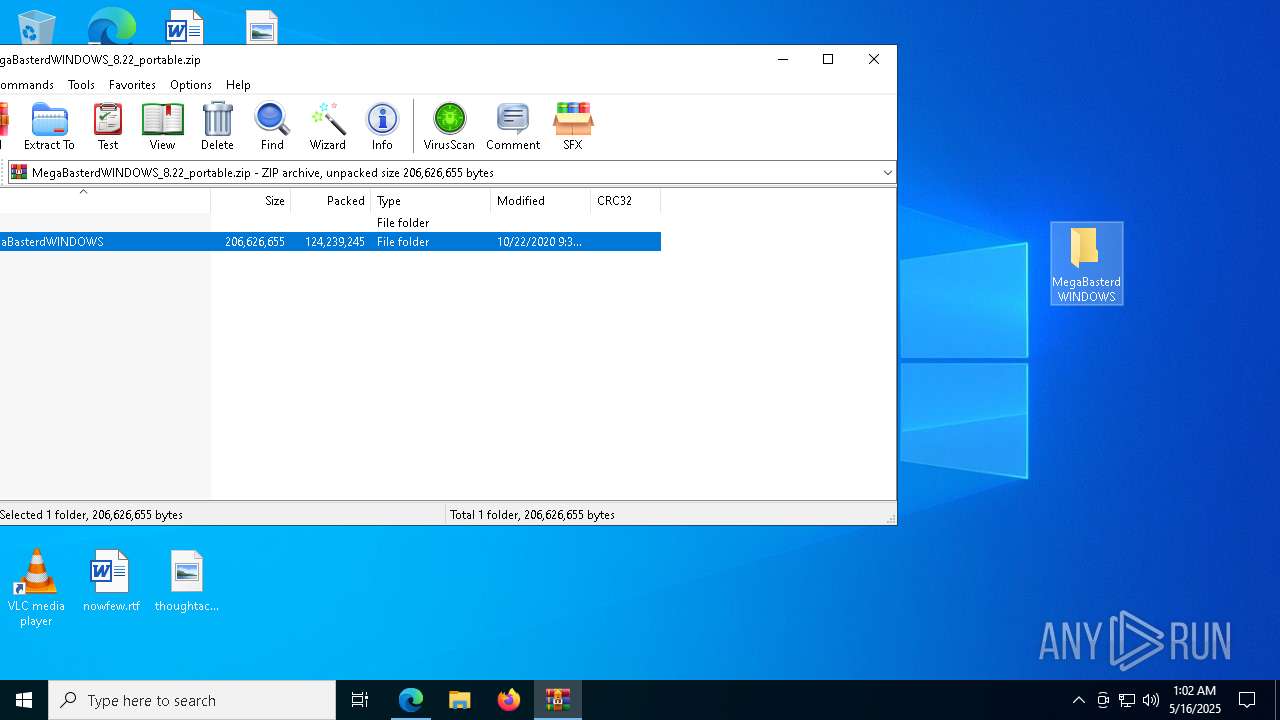
Task: Open the Tools menu
Action: click(x=81, y=85)
